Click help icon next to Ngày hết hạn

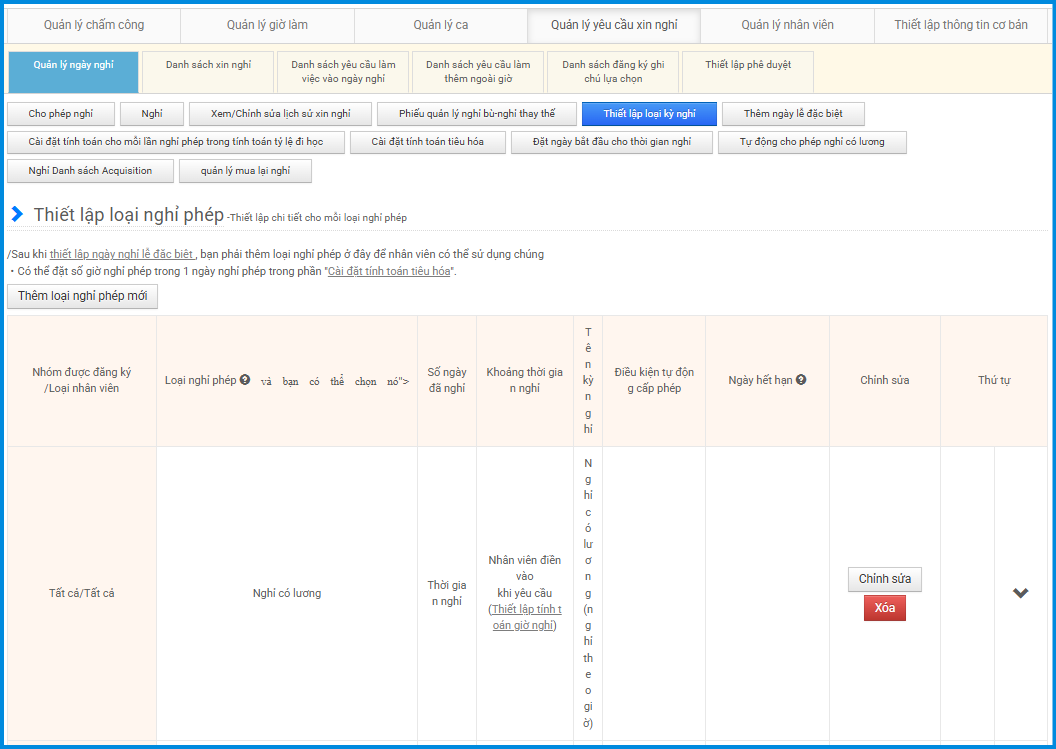(x=801, y=380)
